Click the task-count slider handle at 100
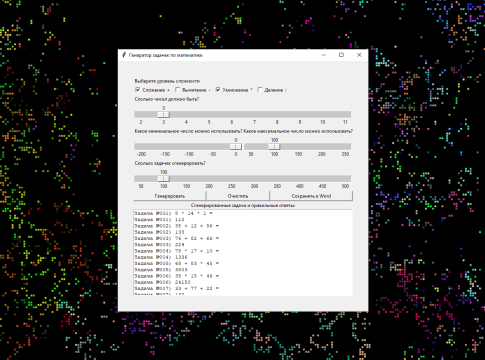The height and width of the screenshot is (360, 485). coord(163,179)
